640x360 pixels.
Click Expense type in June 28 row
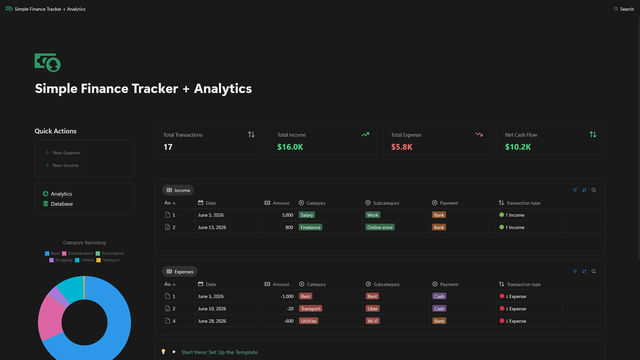tap(513, 321)
